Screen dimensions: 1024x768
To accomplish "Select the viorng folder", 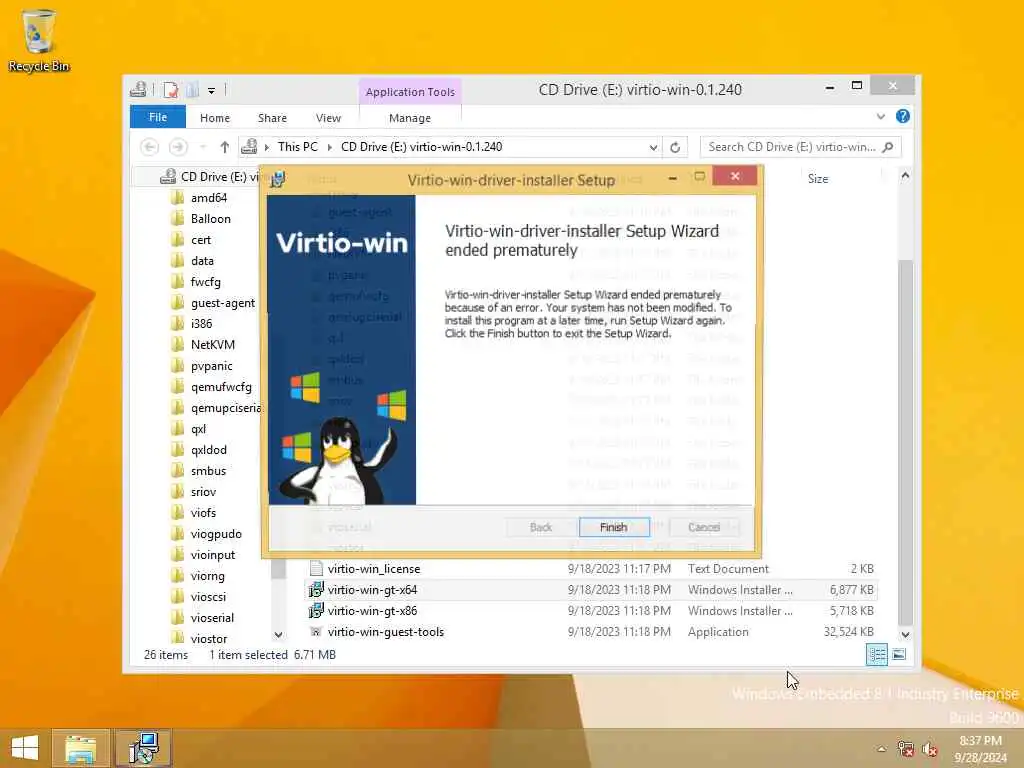I will (208, 576).
